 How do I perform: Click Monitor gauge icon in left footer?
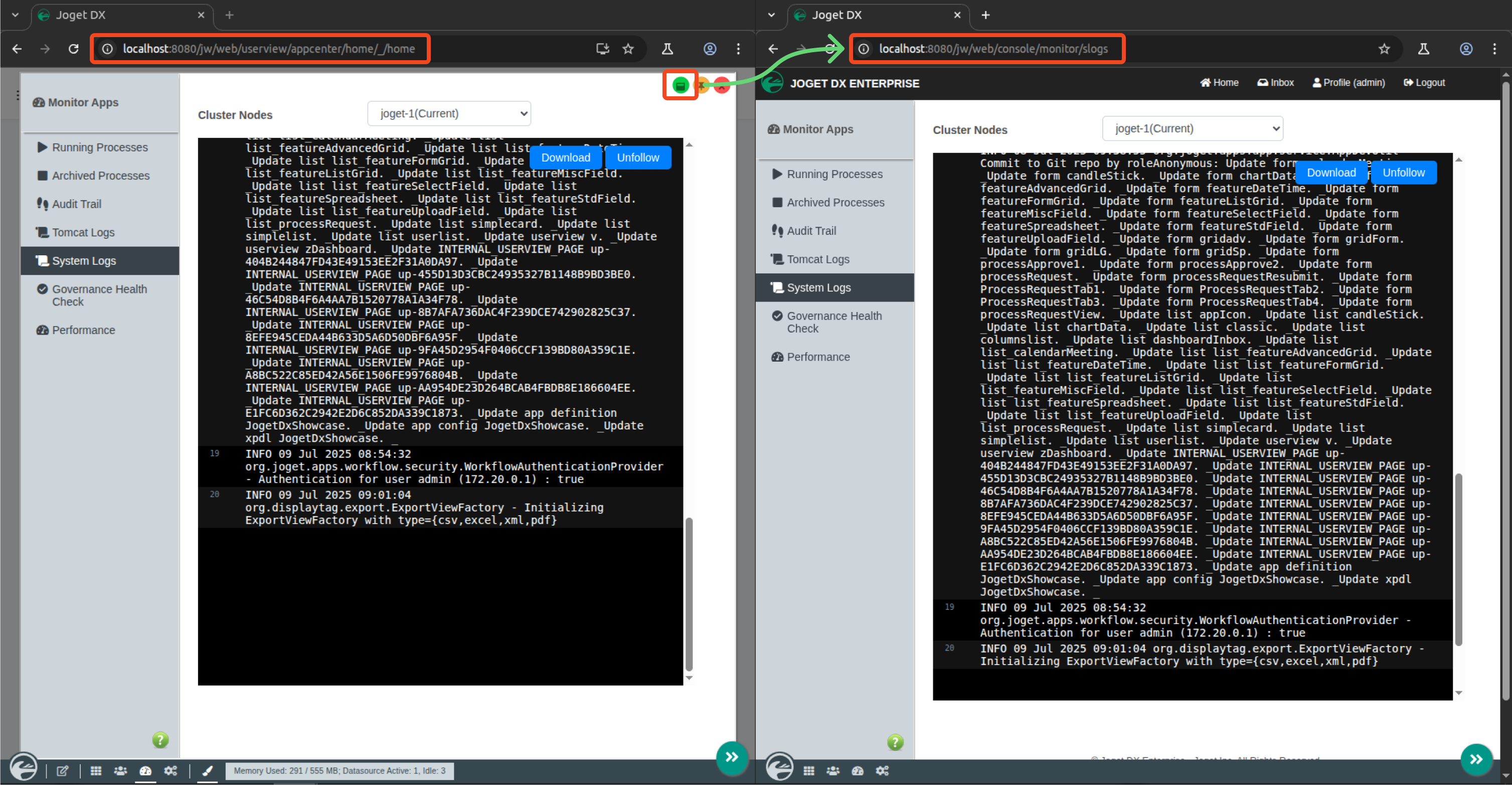pos(145,771)
